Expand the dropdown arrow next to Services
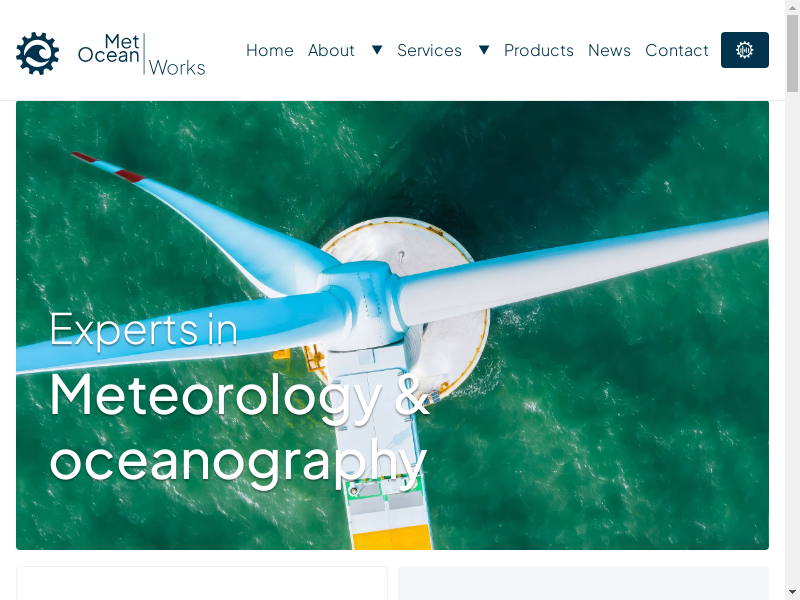This screenshot has width=800, height=600. coord(484,50)
